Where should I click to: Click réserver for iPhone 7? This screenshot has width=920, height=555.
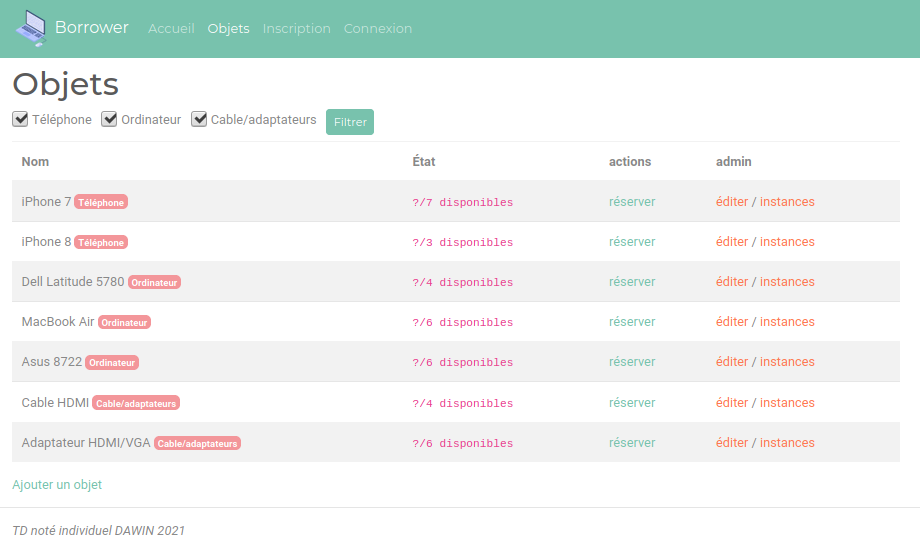tap(632, 202)
